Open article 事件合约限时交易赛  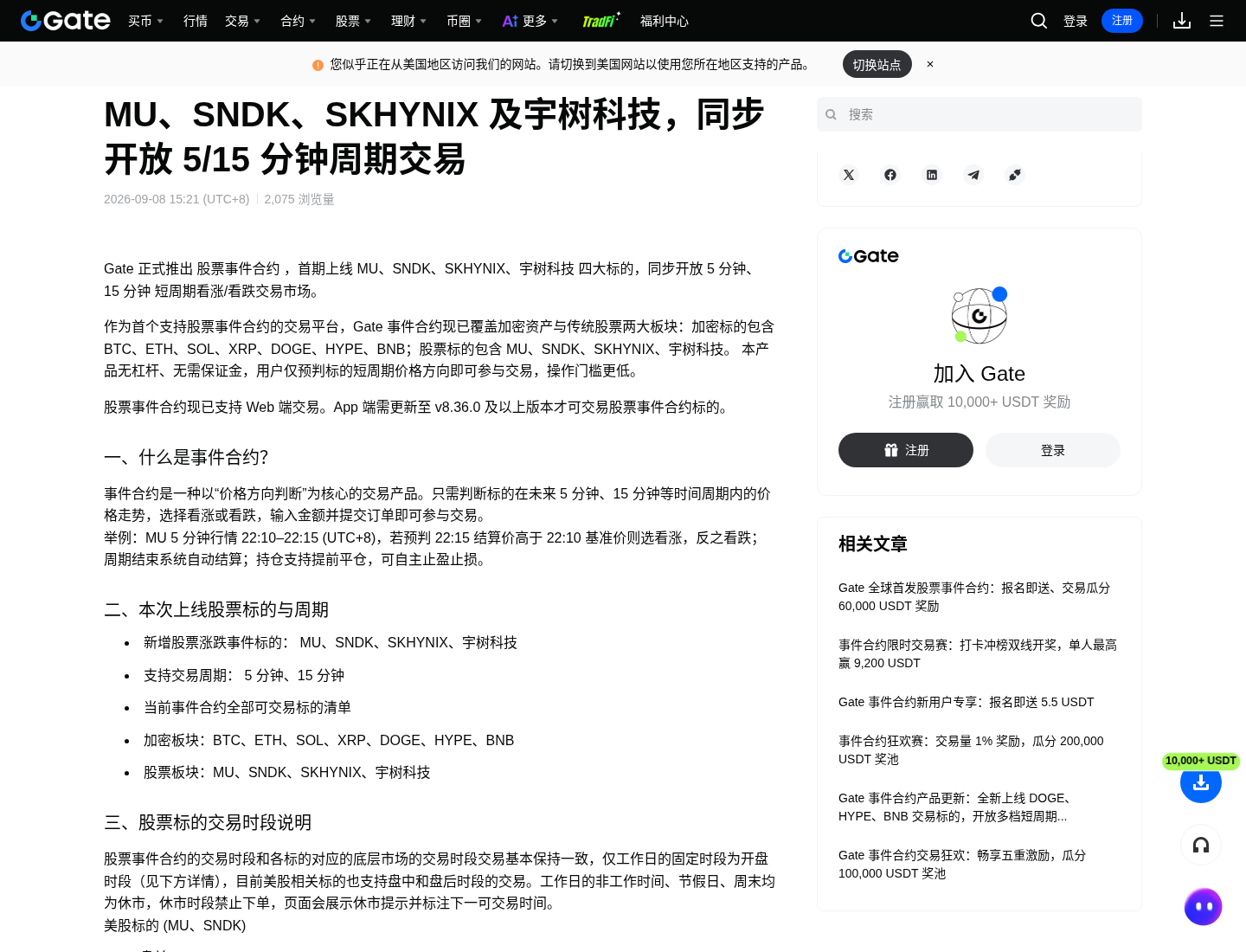click(978, 654)
